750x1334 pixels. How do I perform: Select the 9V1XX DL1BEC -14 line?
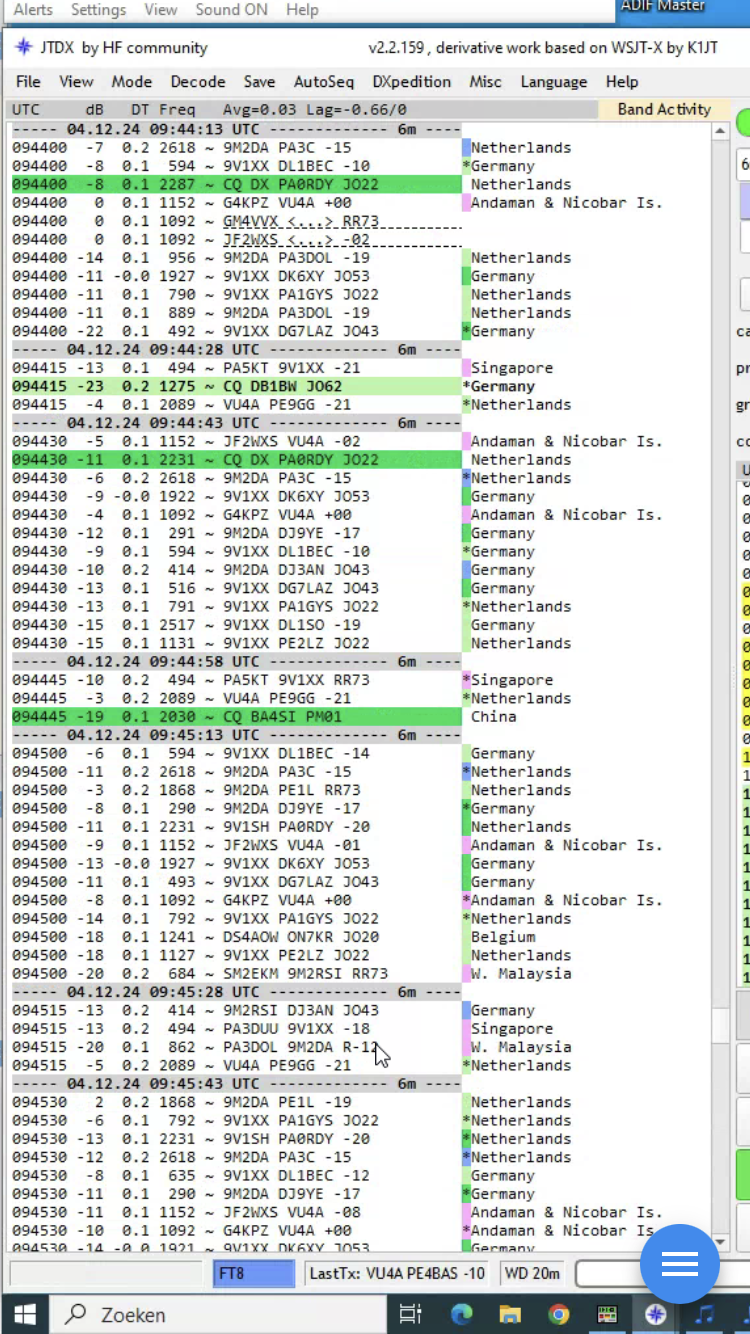coord(236,754)
